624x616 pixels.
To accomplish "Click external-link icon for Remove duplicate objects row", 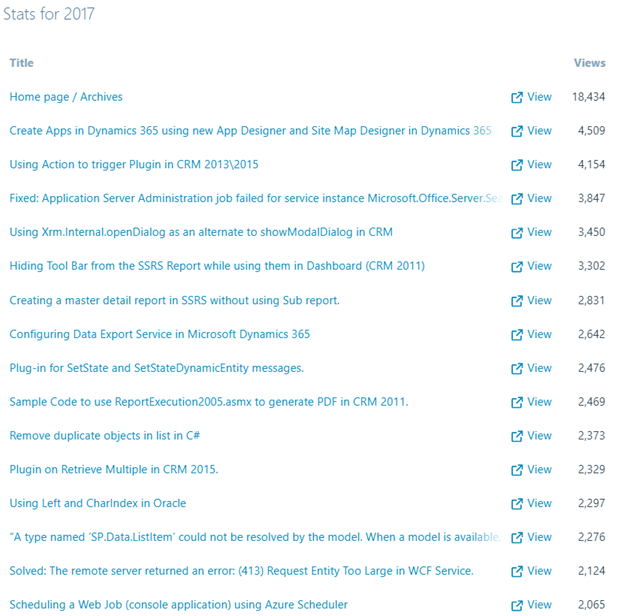I will 517,436.
